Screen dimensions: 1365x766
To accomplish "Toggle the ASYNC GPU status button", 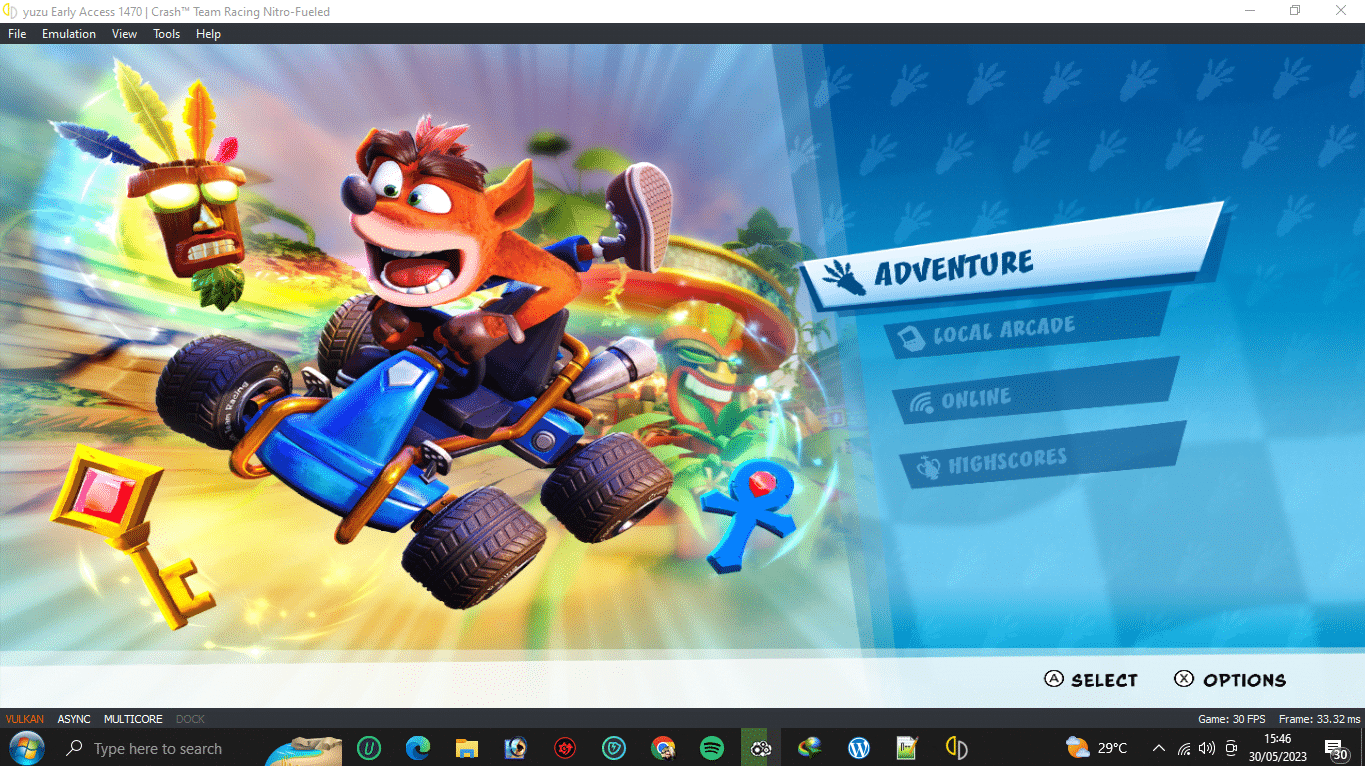I will click(x=74, y=719).
